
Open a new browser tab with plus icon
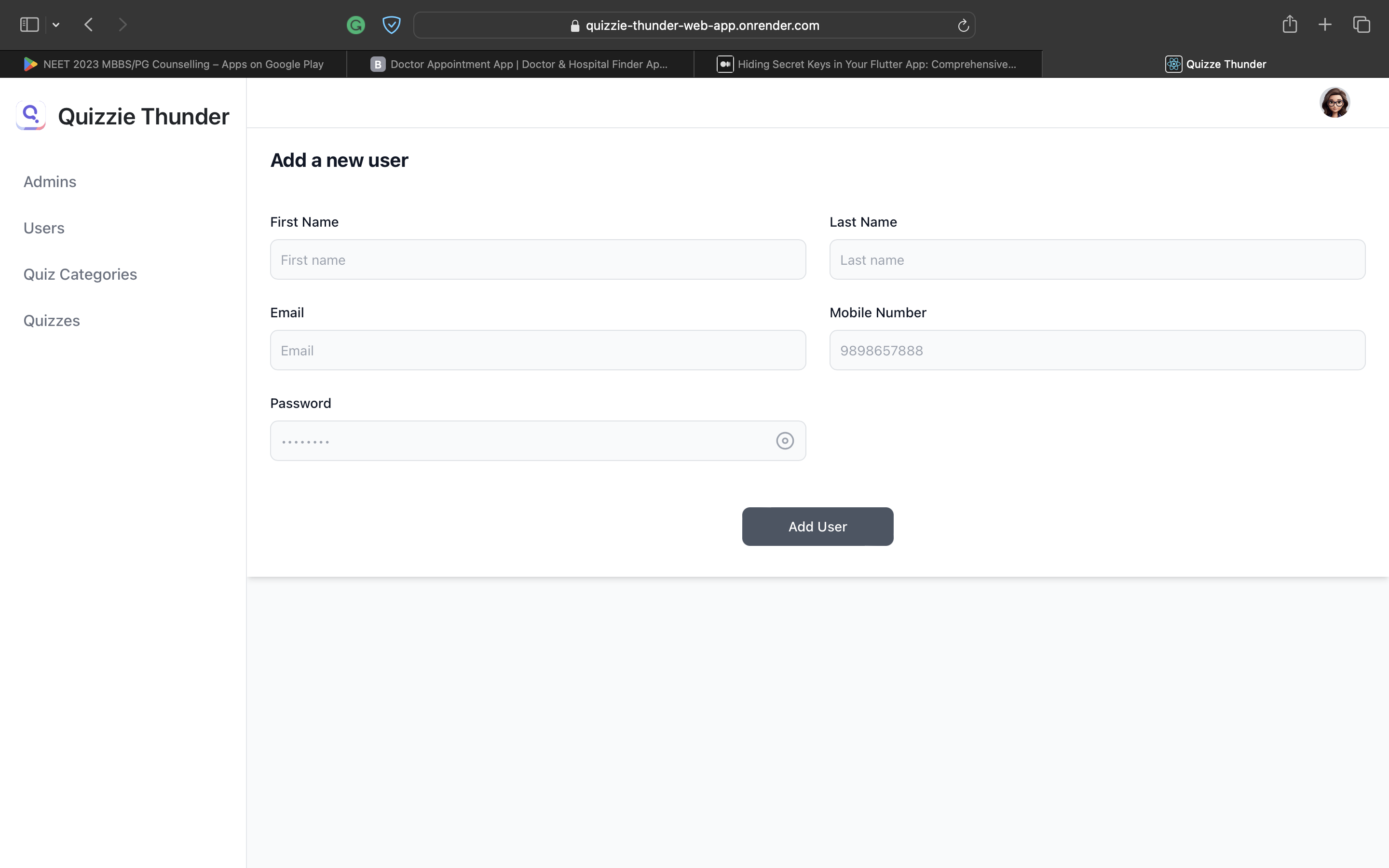1325,24
